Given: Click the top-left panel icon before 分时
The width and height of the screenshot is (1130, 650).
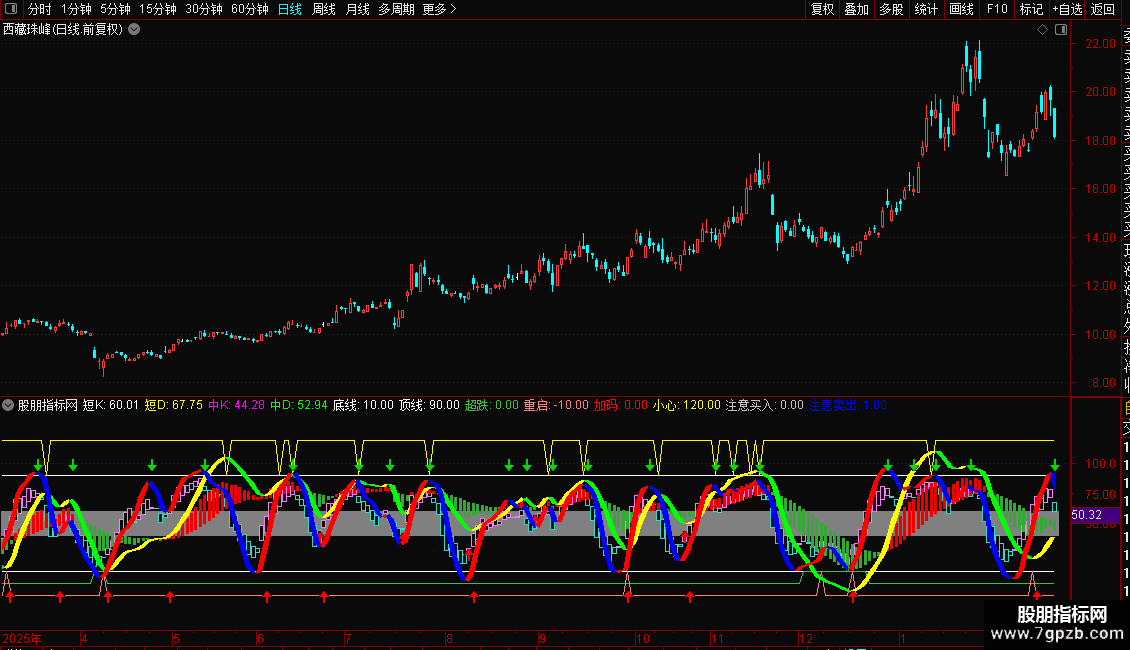Looking at the screenshot, I should click(x=11, y=9).
